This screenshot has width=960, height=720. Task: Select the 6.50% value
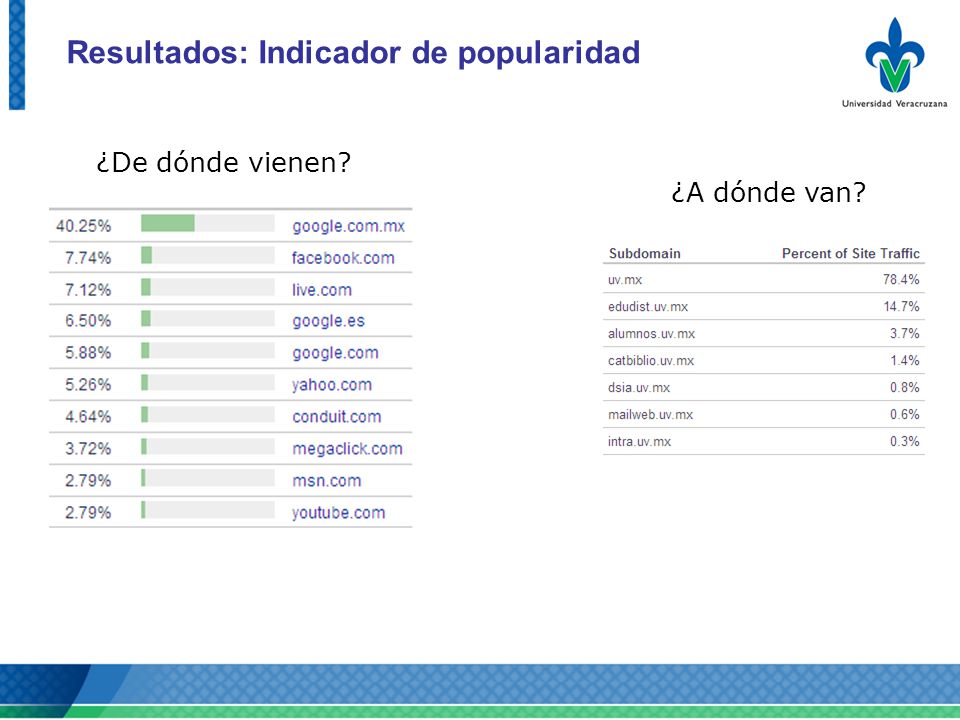[x=88, y=321]
